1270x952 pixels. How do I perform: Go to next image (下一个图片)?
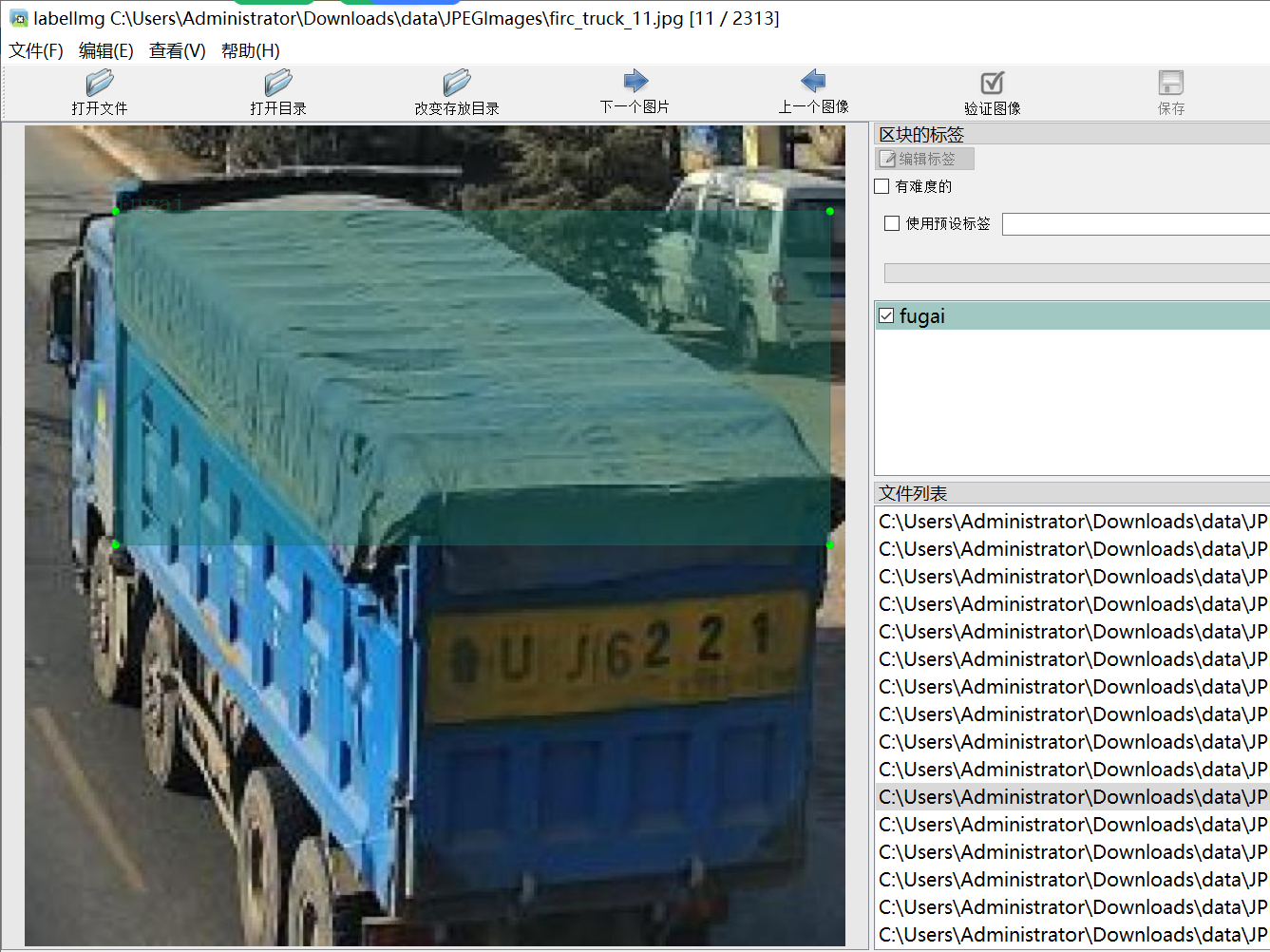(635, 81)
